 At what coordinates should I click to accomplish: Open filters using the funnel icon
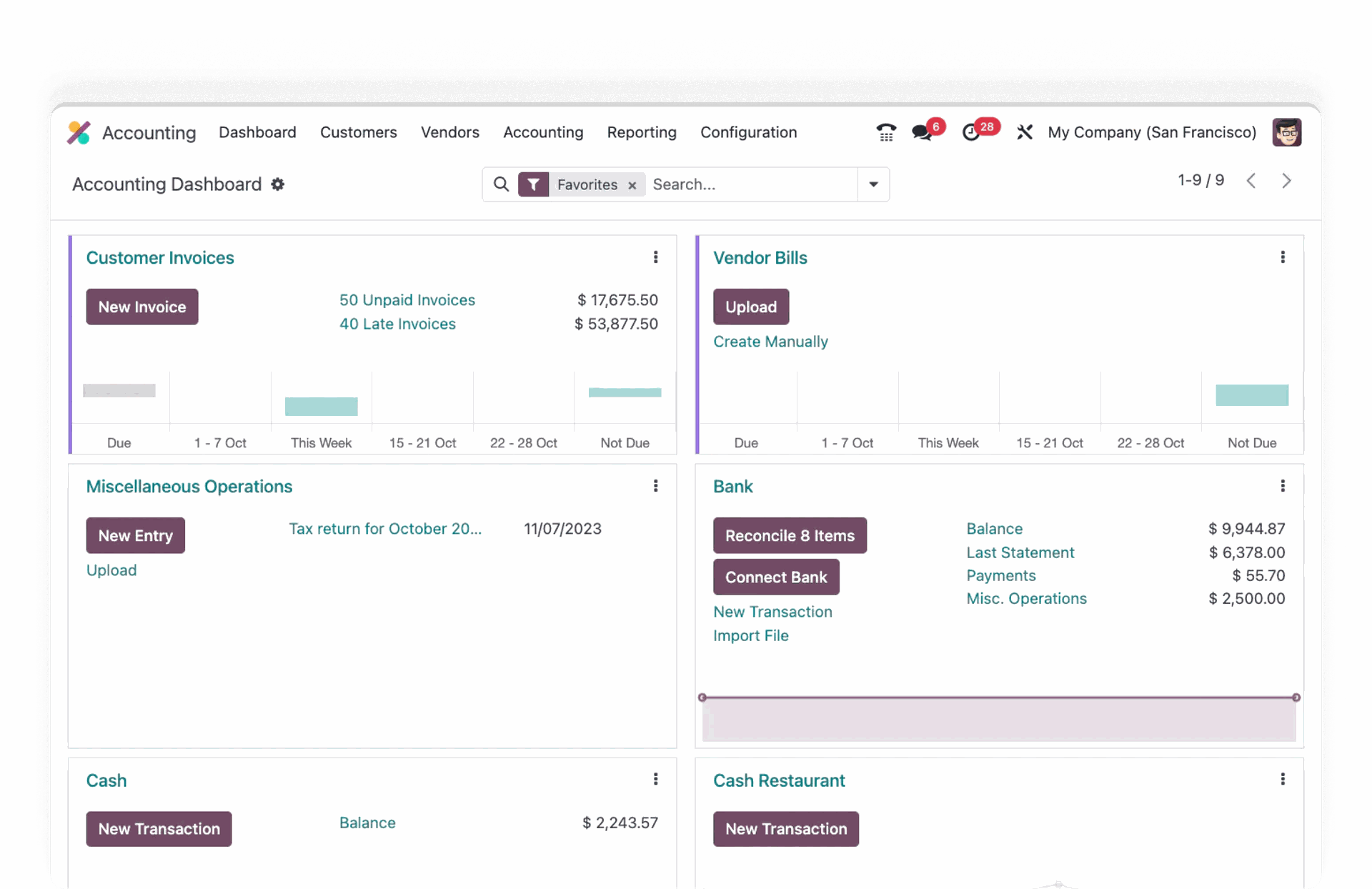pos(533,184)
